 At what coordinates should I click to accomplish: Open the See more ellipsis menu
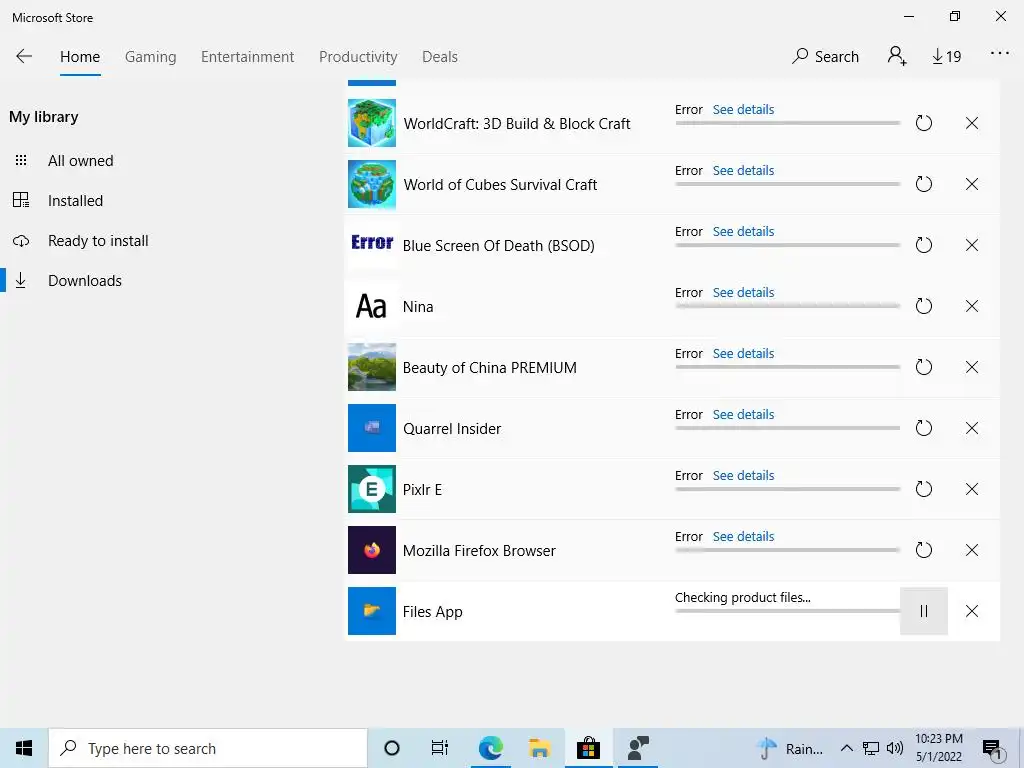[1000, 54]
